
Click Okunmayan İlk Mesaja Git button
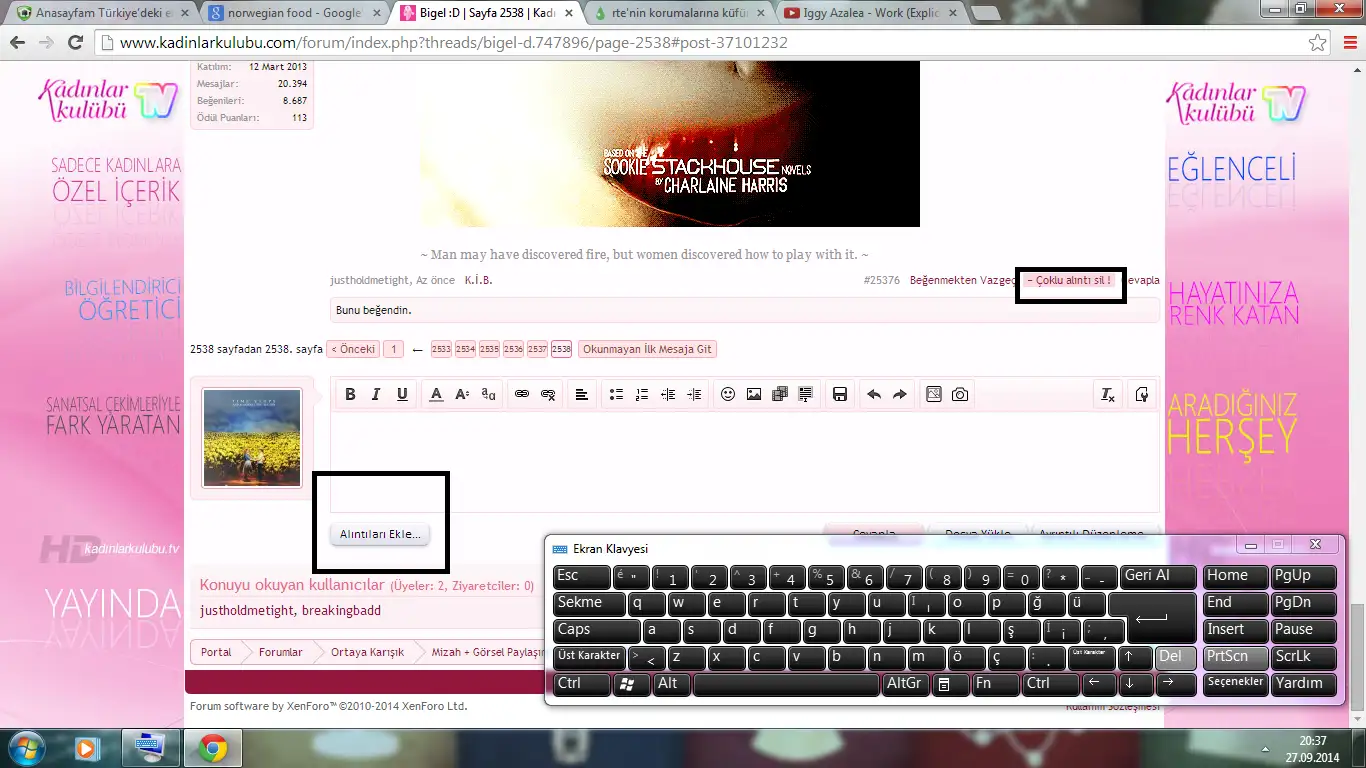(x=647, y=349)
